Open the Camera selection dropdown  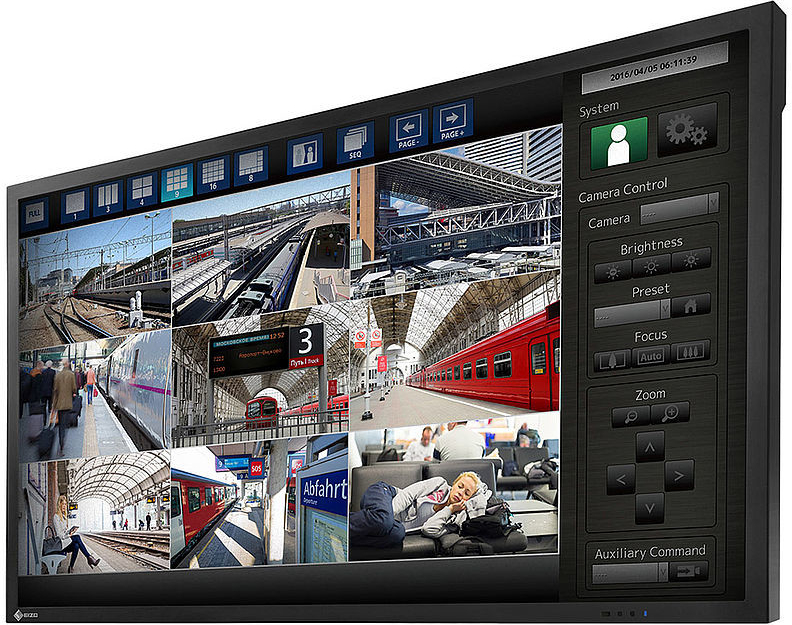[x=679, y=204]
